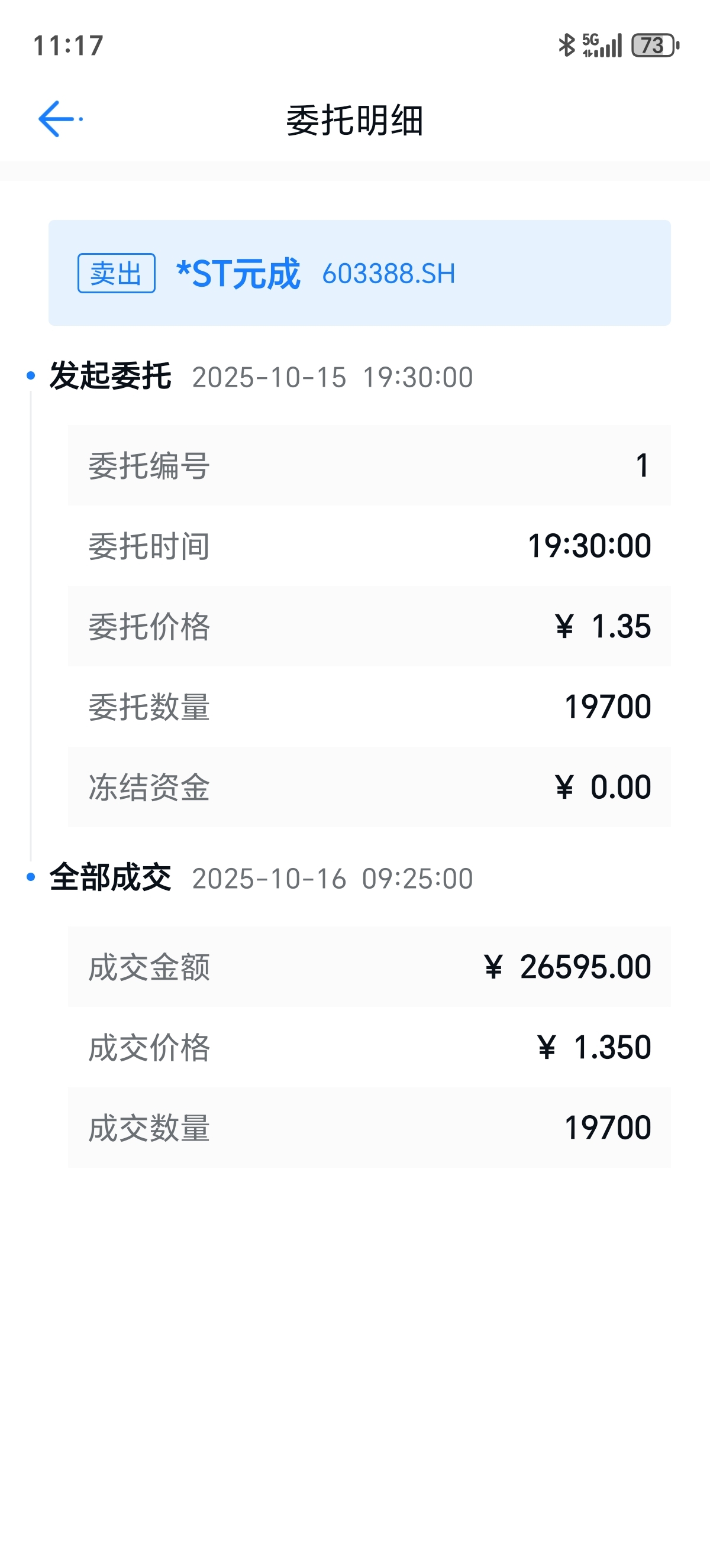
Task: Tap the Bluetooth status icon
Action: (566, 45)
